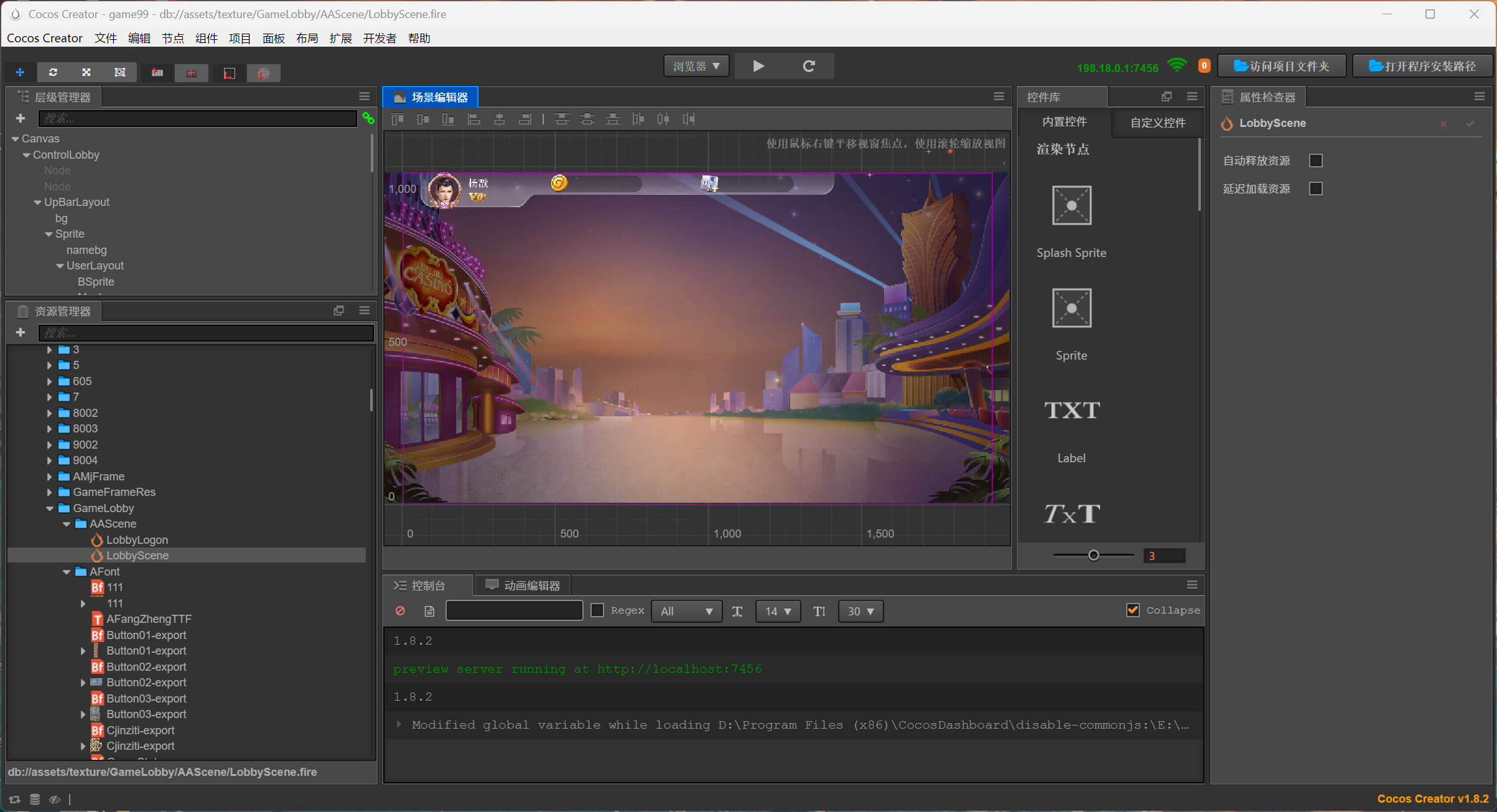Viewport: 1497px width, 812px height.
Task: Click the open program install path (打开程序安装路径) button
Action: click(x=1422, y=66)
